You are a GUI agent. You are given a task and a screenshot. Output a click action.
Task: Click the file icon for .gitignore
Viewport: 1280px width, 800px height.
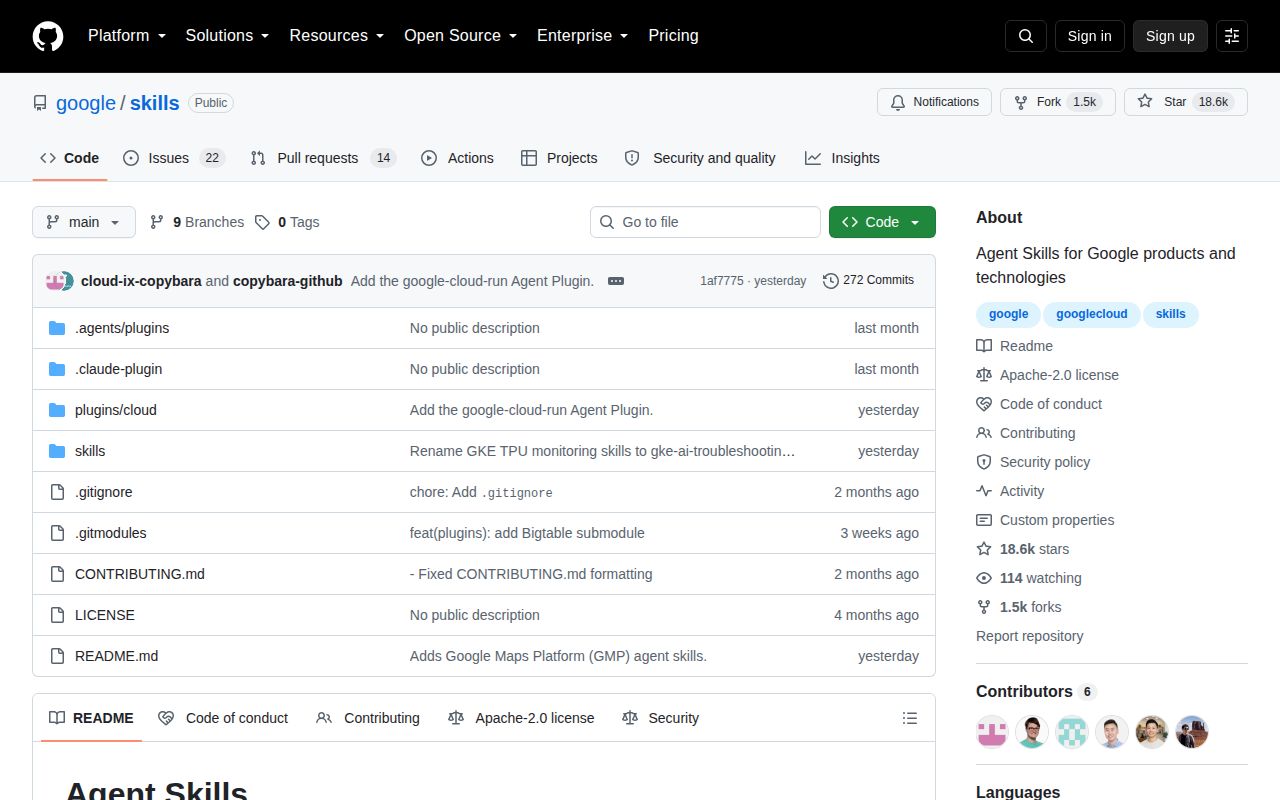57,492
